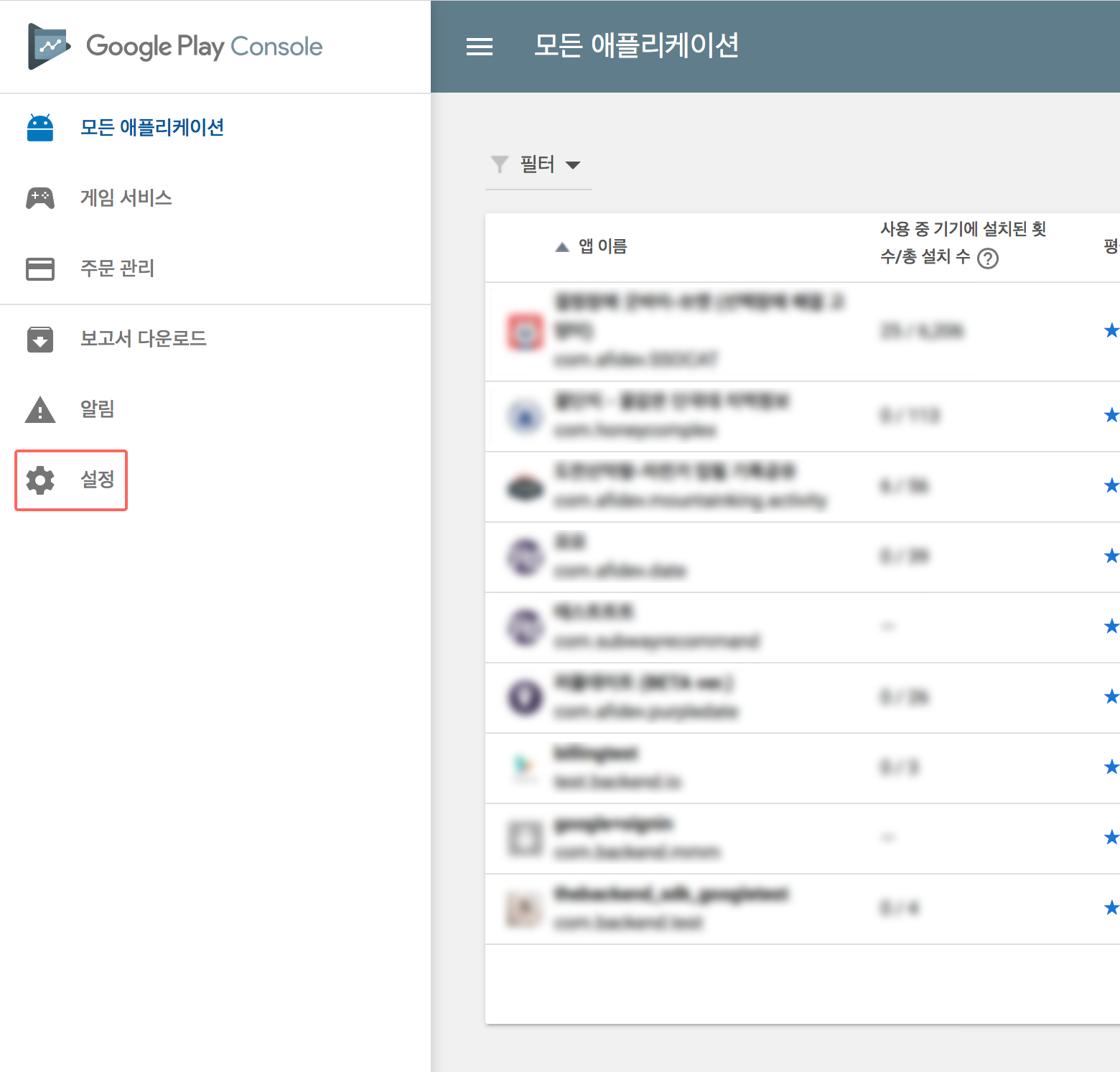The image size is (1120, 1072).
Task: Click the credit card order management icon
Action: click(40, 269)
